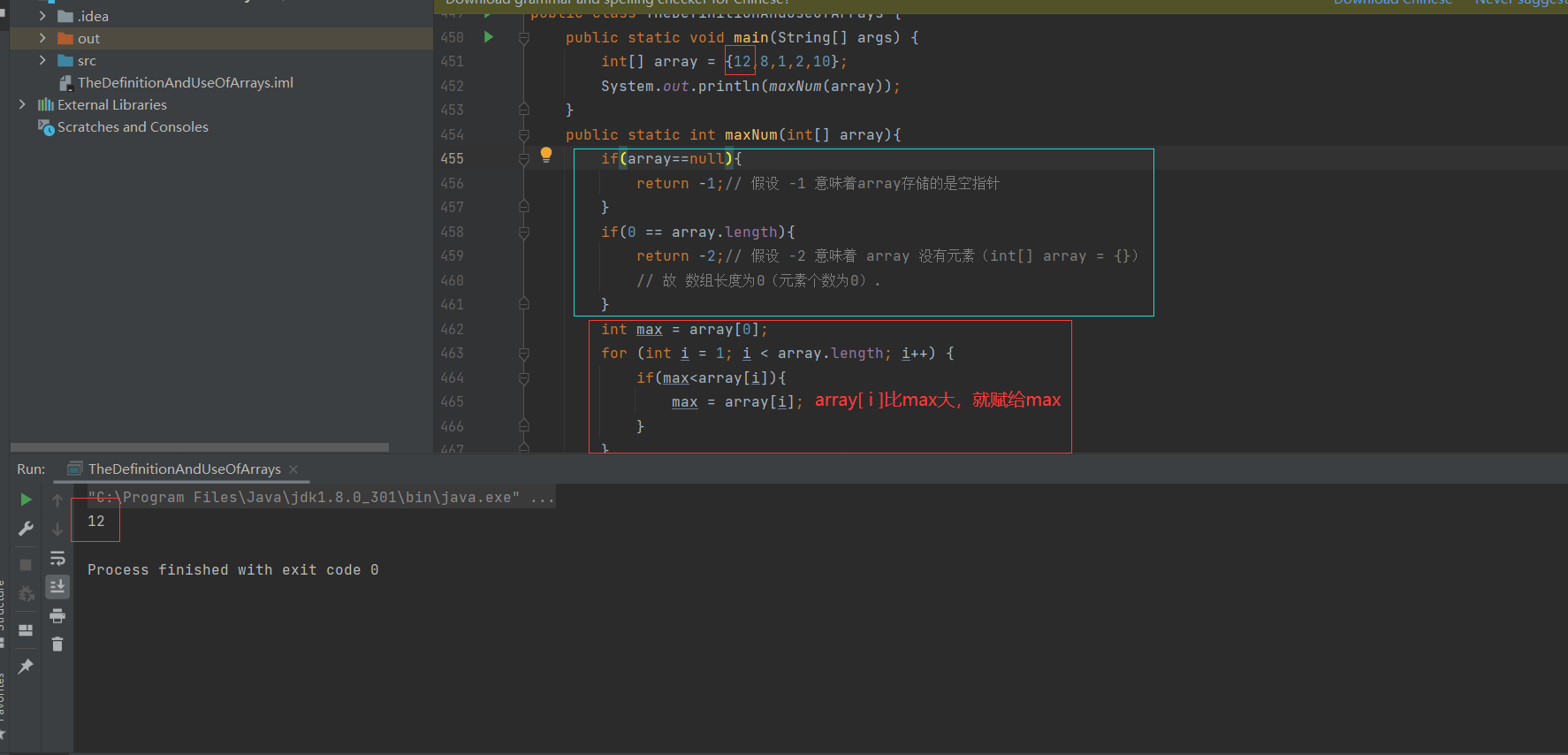Collapse the main method fold at line 450
The width and height of the screenshot is (1568, 755).
coord(523,38)
